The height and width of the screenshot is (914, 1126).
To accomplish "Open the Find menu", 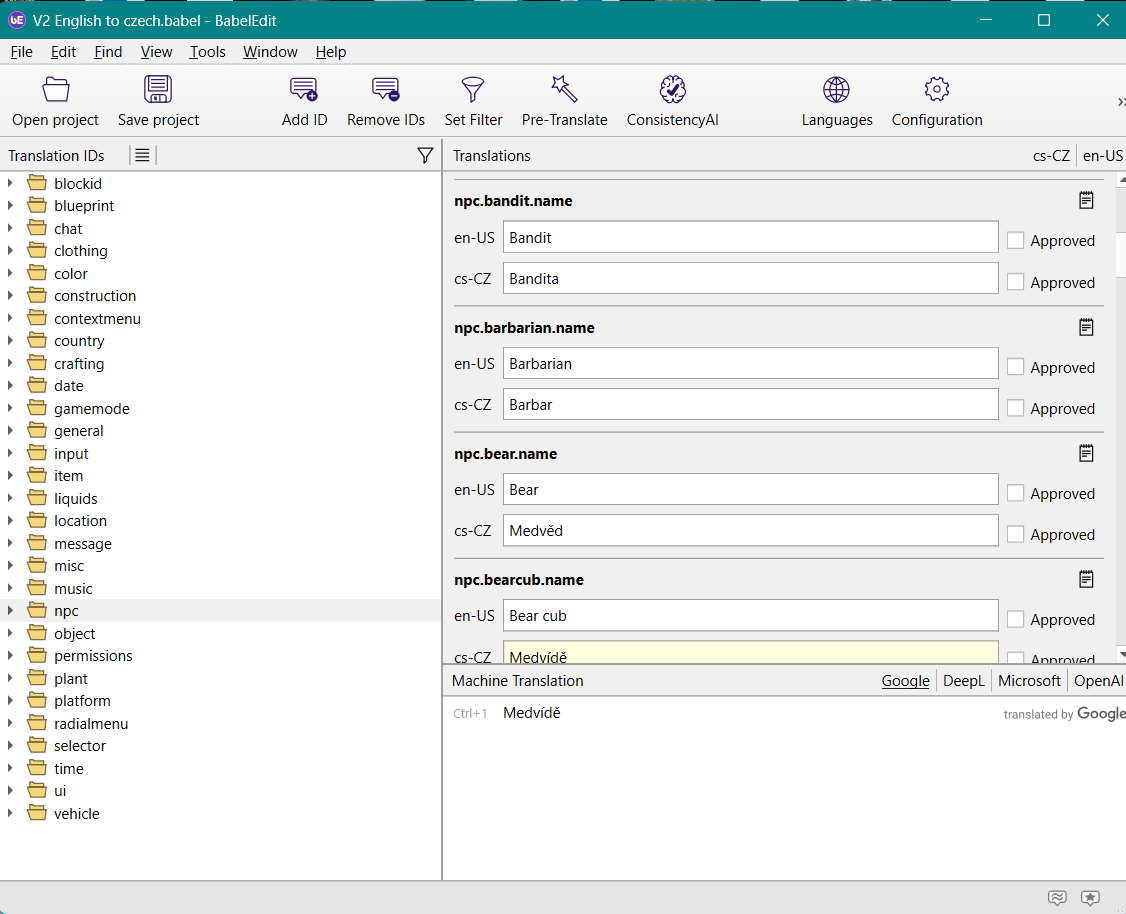I will pos(108,52).
